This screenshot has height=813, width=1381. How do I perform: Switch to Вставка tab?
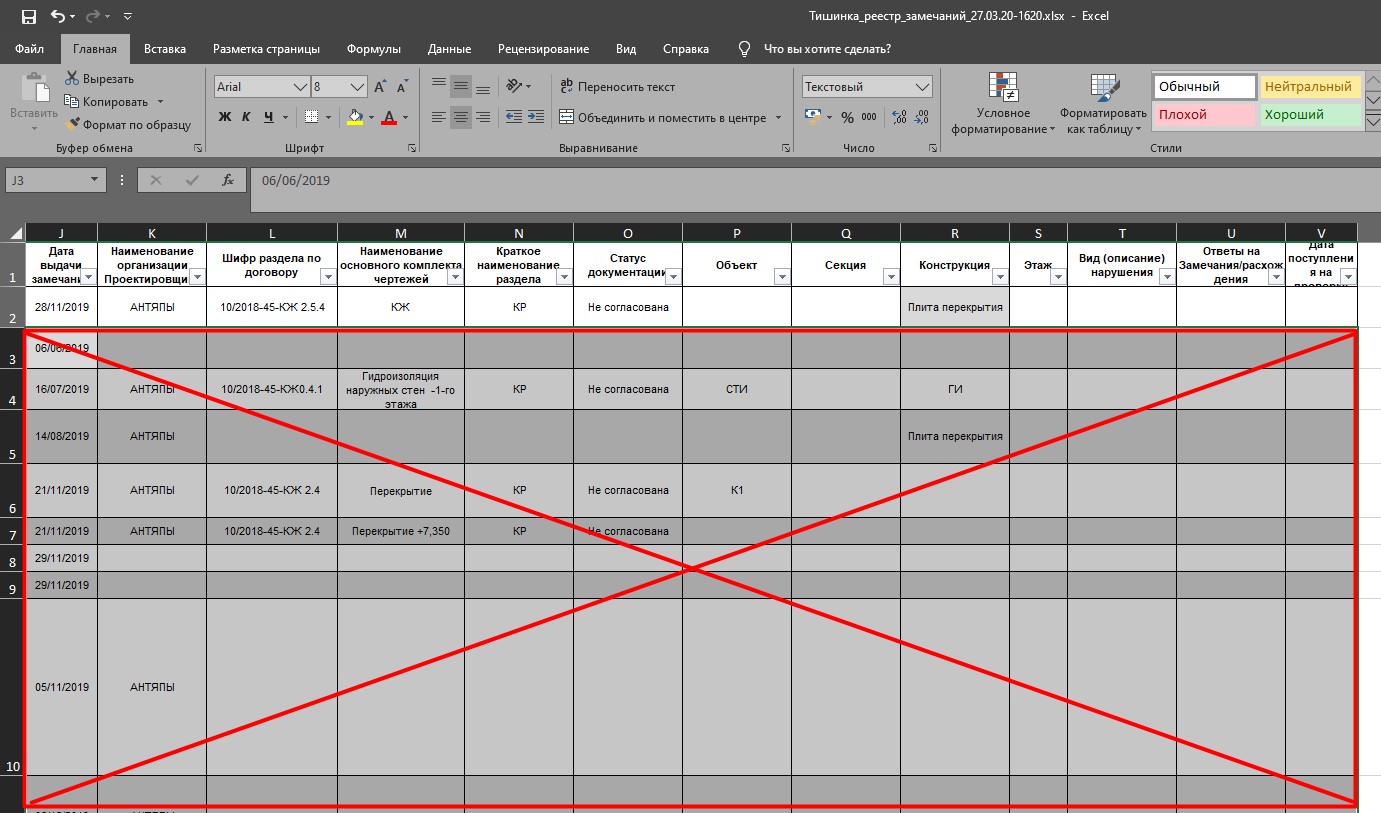[x=165, y=49]
